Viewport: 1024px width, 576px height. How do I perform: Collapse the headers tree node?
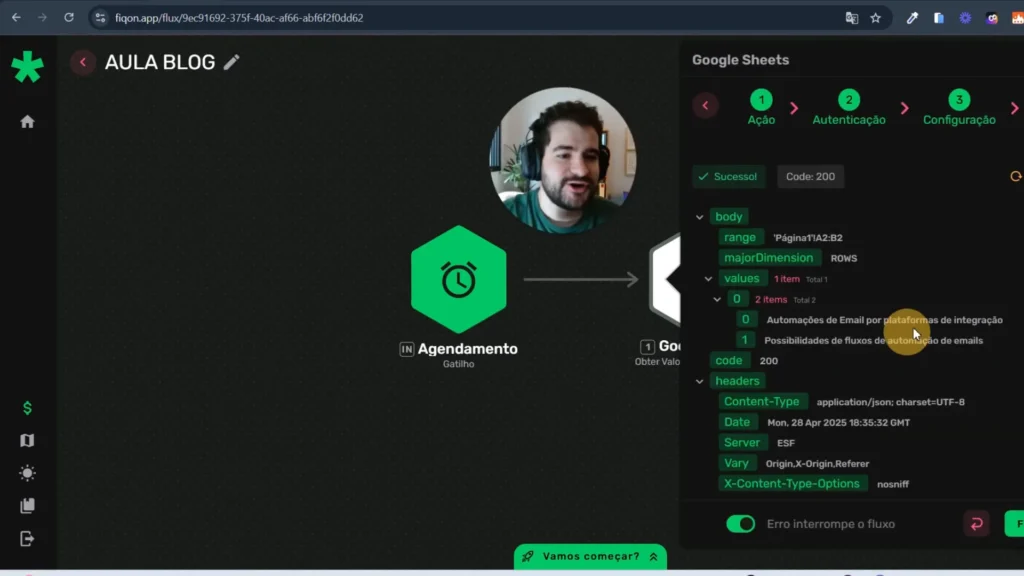coord(700,381)
